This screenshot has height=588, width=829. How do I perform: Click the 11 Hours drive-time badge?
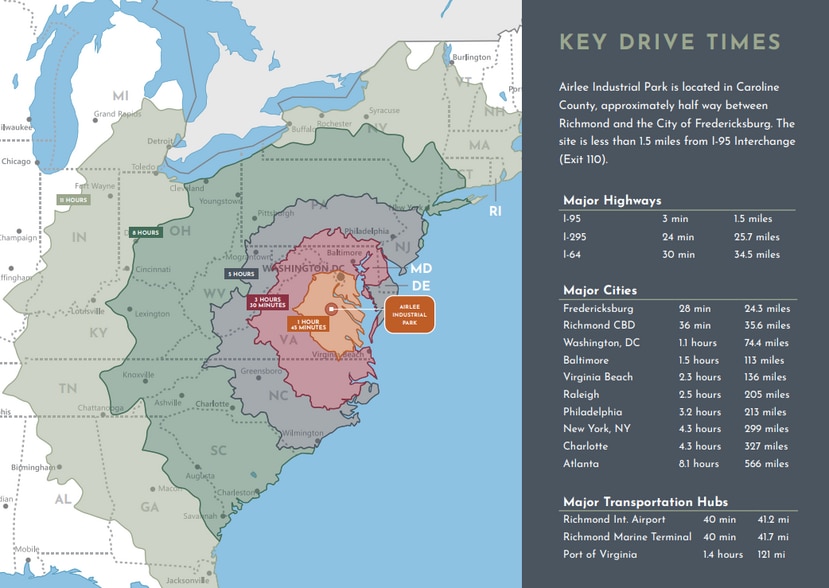point(74,200)
